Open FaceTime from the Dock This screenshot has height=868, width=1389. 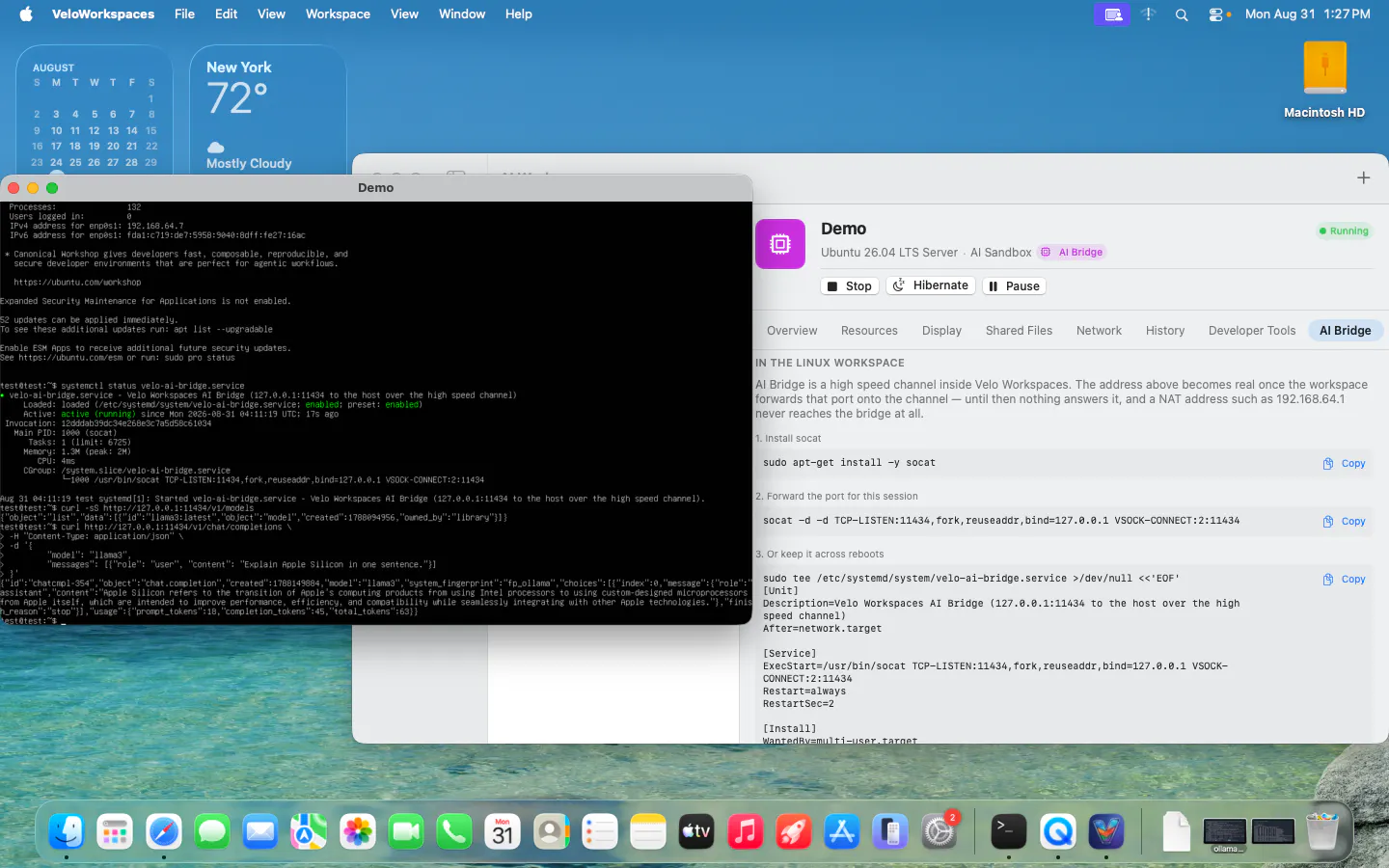click(406, 831)
